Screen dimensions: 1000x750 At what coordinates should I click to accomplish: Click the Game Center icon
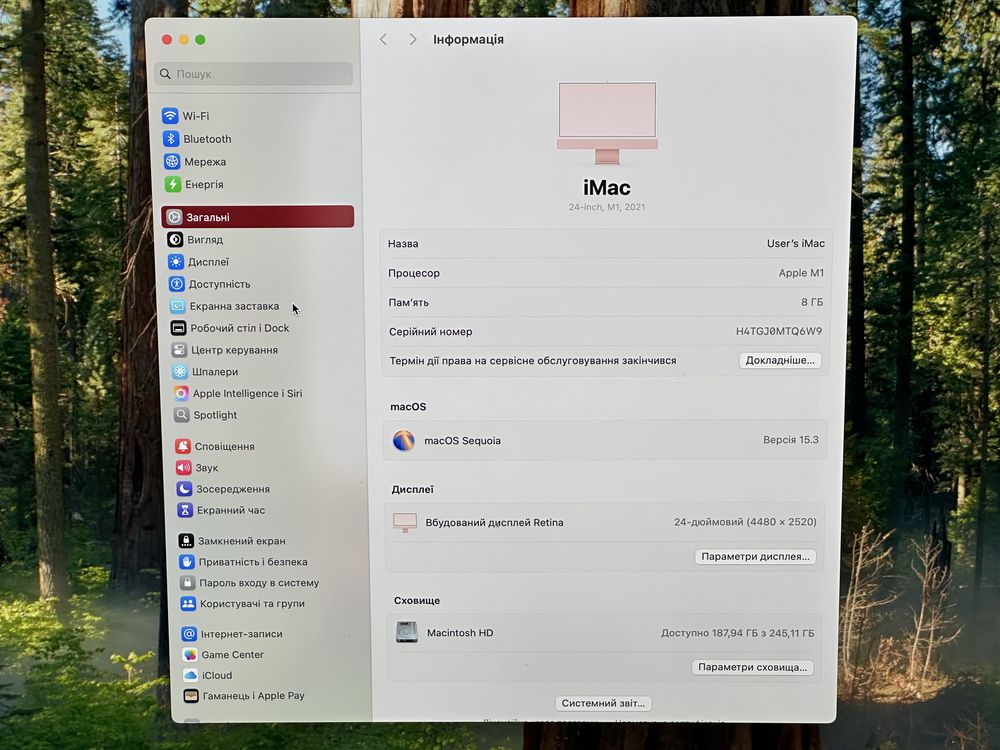(190, 654)
